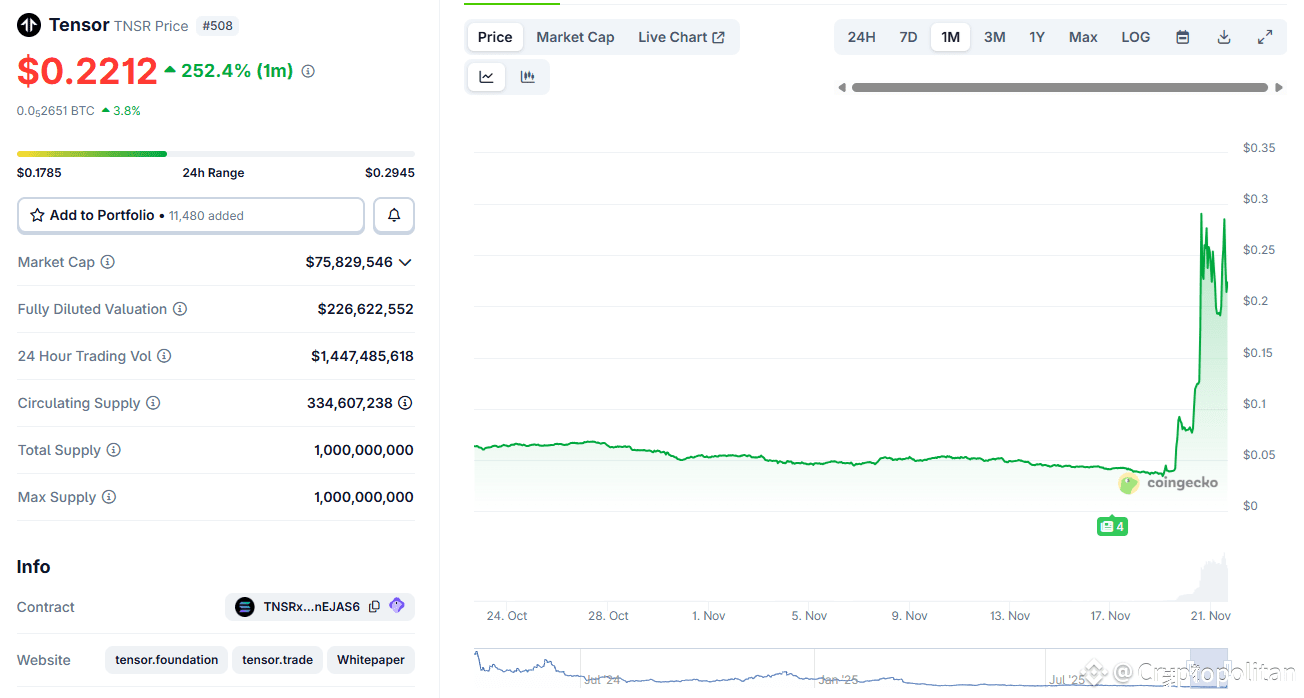
Task: Click the star icon in Add to Portfolio
Action: point(37,215)
